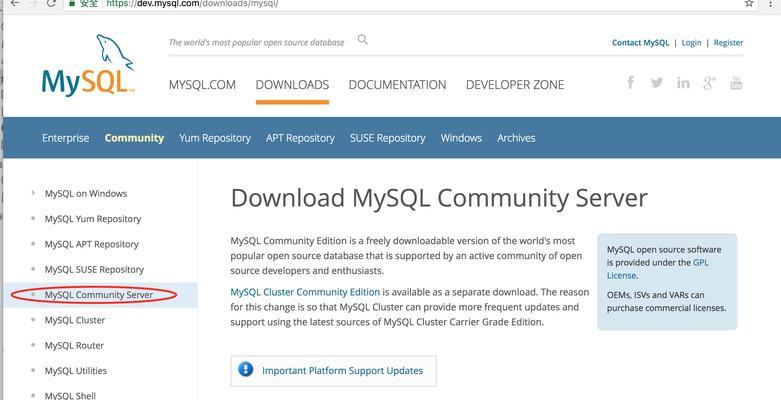Bookmark page with star icon

pos(749,3)
